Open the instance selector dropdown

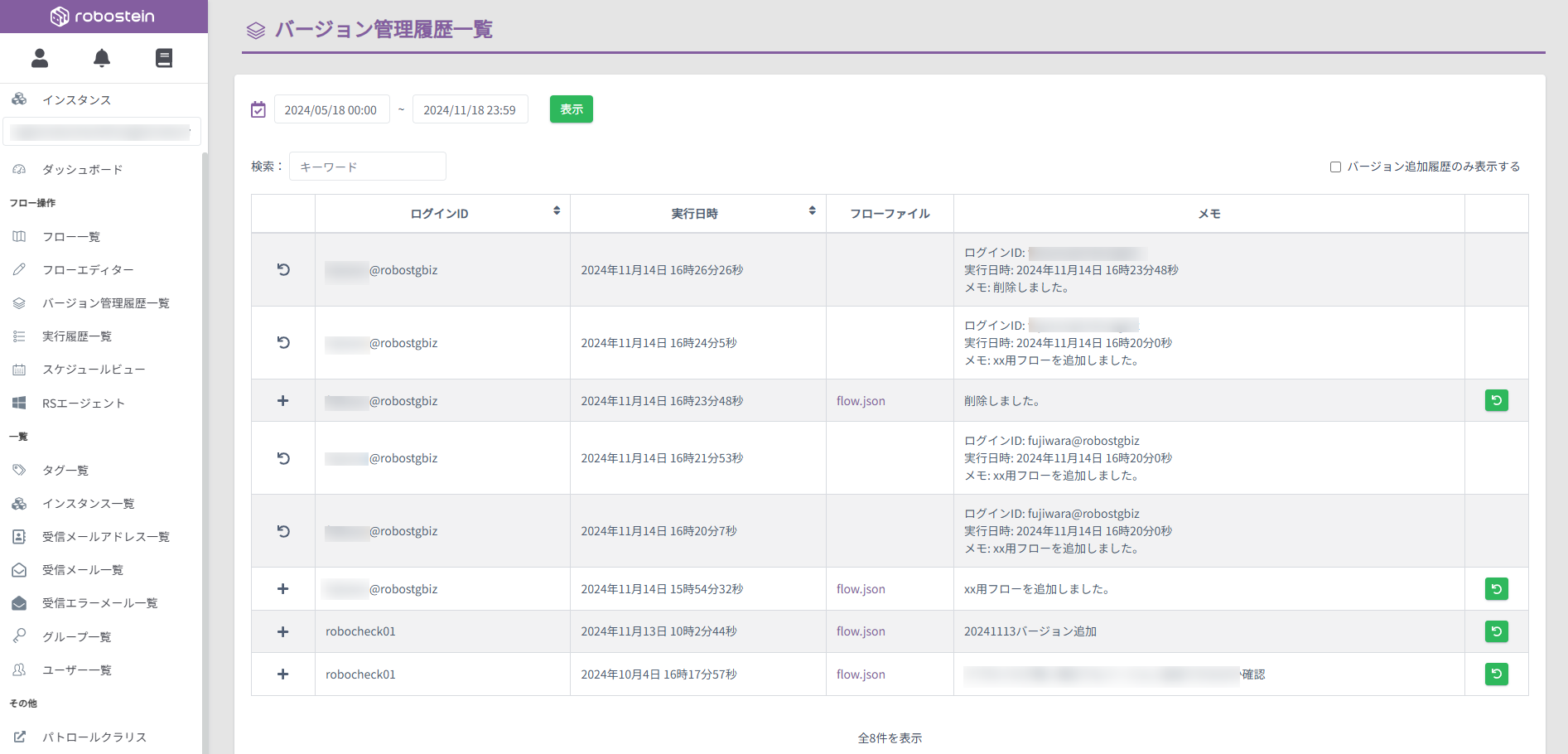[102, 132]
